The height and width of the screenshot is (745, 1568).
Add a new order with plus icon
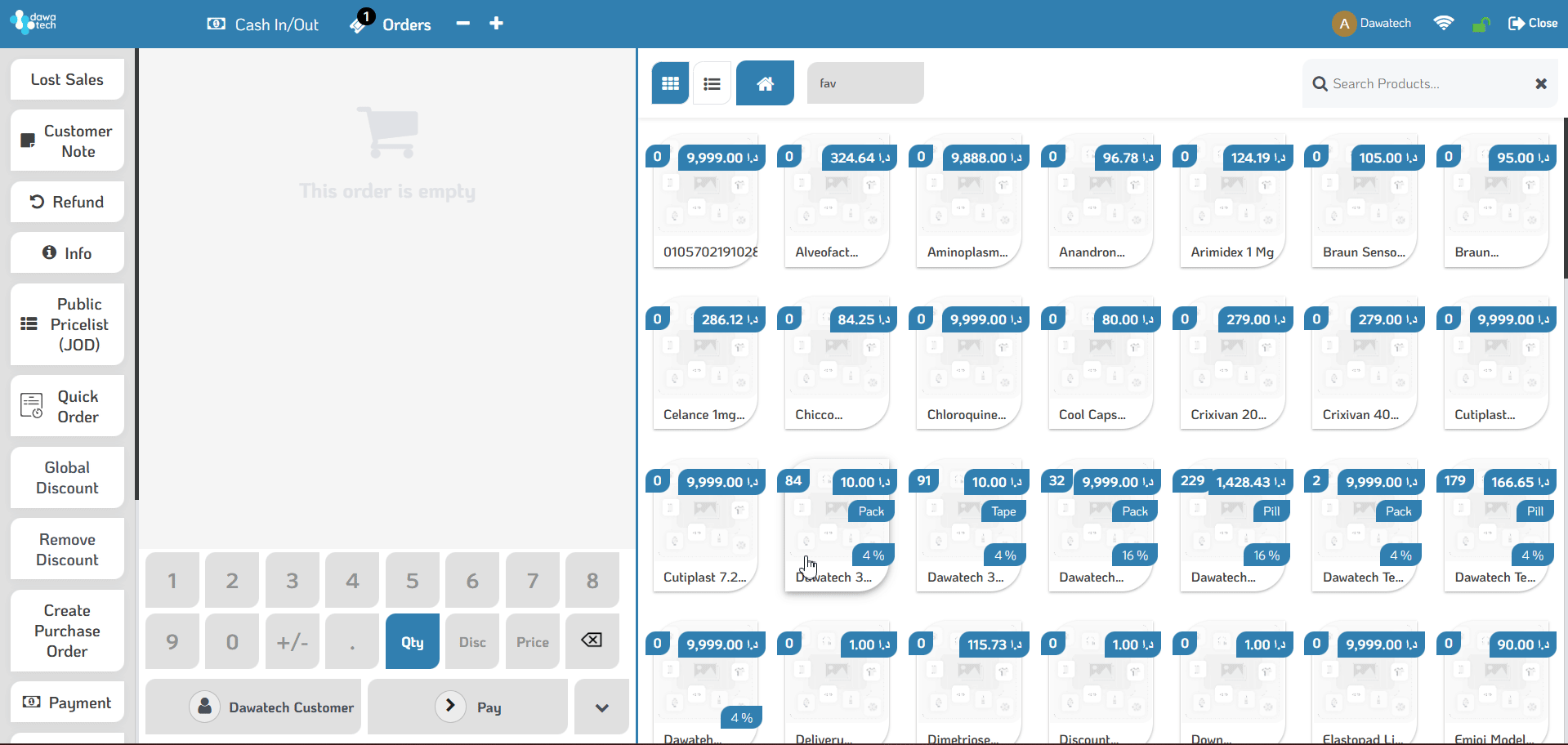click(x=496, y=23)
